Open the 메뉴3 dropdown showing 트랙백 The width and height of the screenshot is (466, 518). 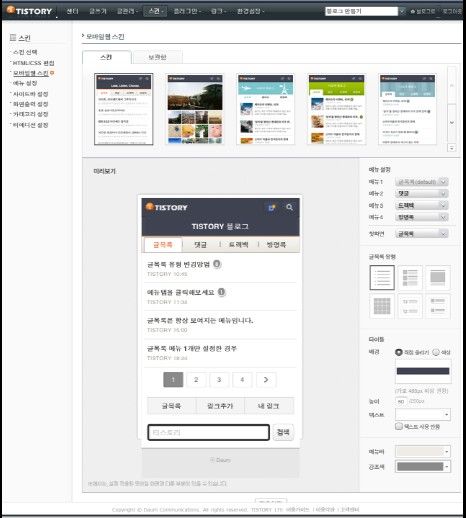[421, 205]
